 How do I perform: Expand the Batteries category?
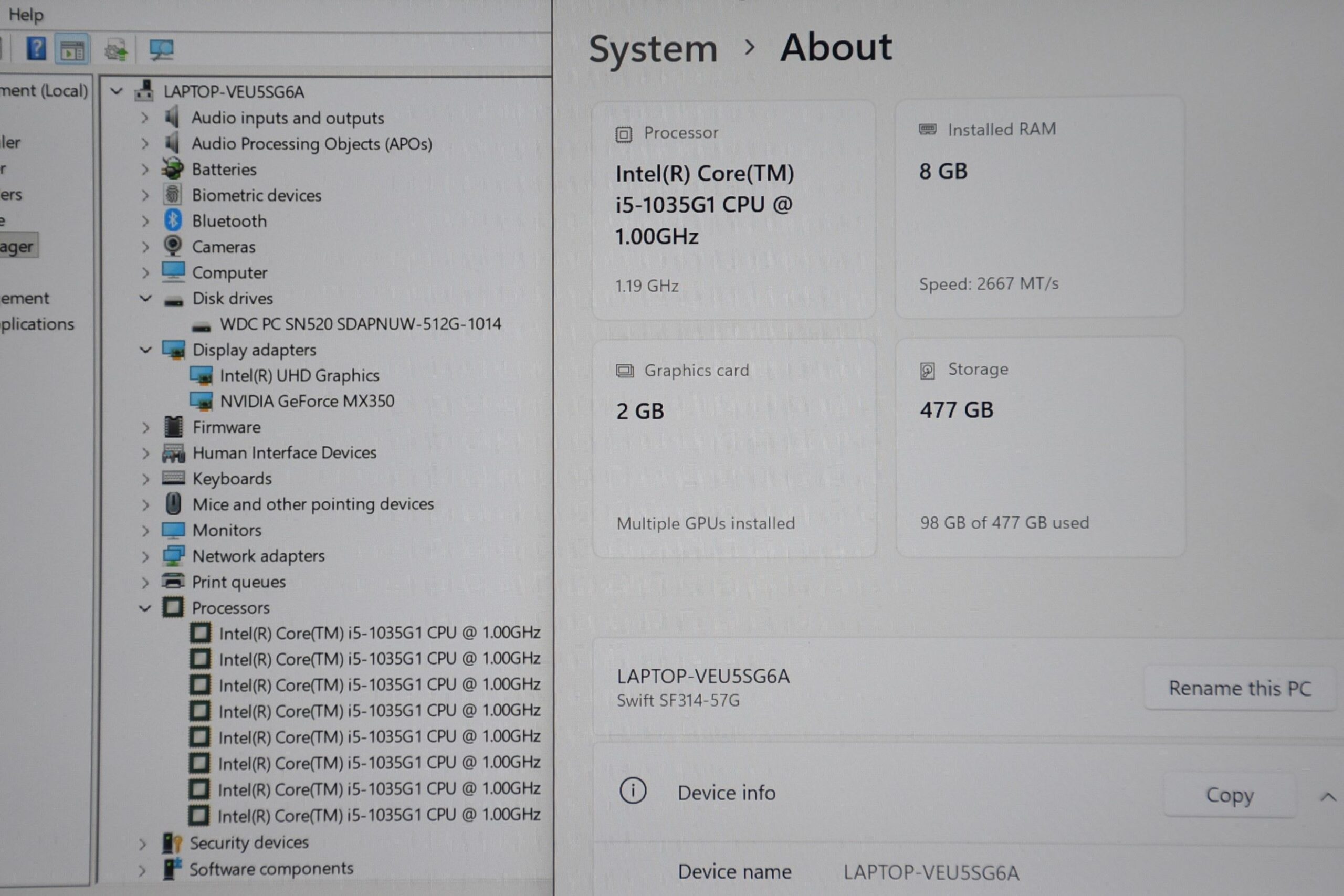[144, 170]
